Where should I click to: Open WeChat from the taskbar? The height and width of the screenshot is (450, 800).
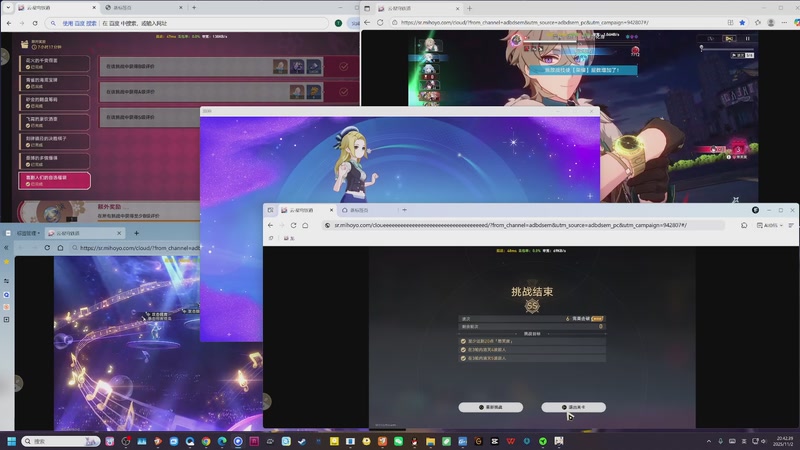click(x=398, y=441)
